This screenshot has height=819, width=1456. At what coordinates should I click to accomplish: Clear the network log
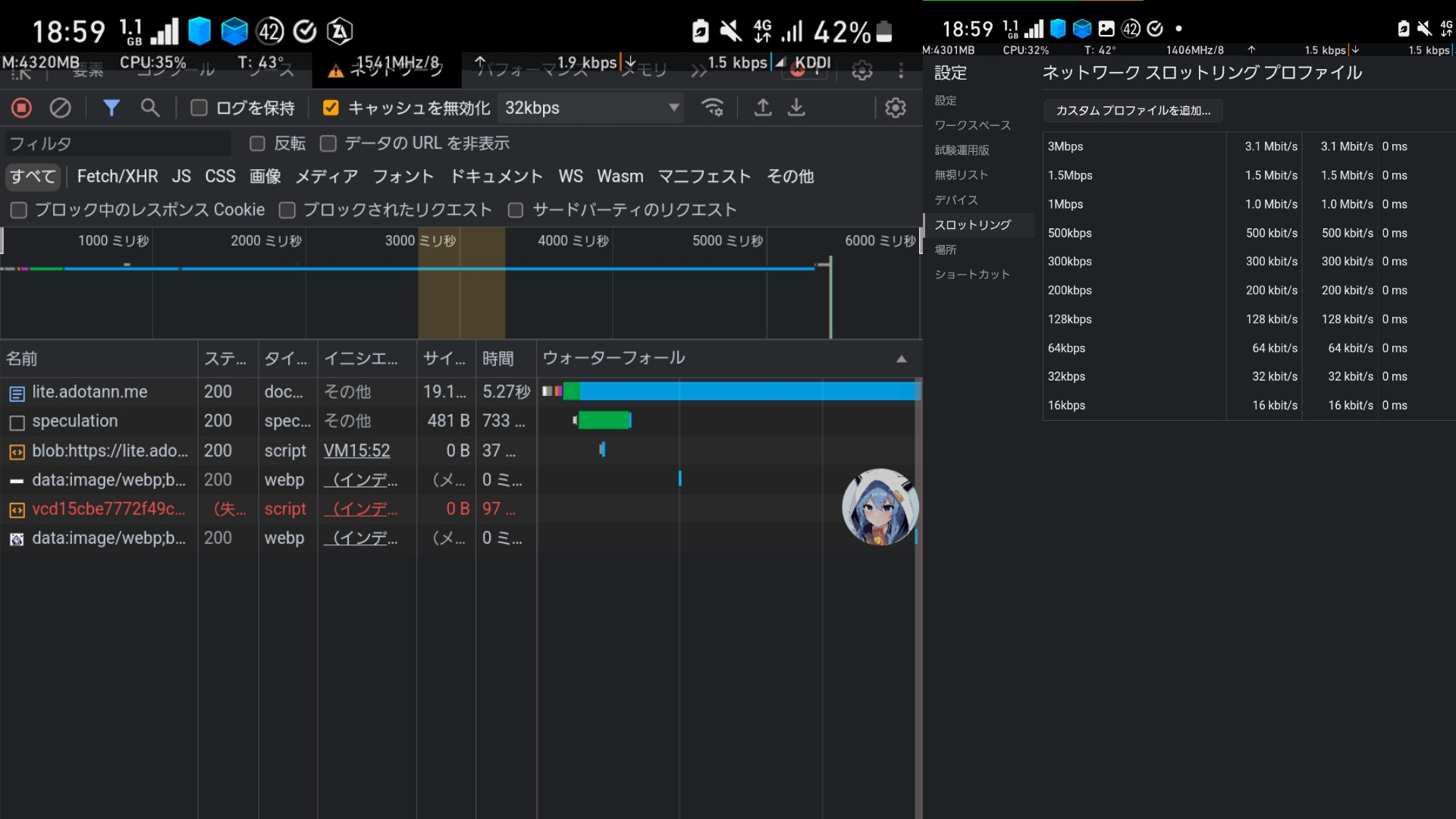point(60,108)
